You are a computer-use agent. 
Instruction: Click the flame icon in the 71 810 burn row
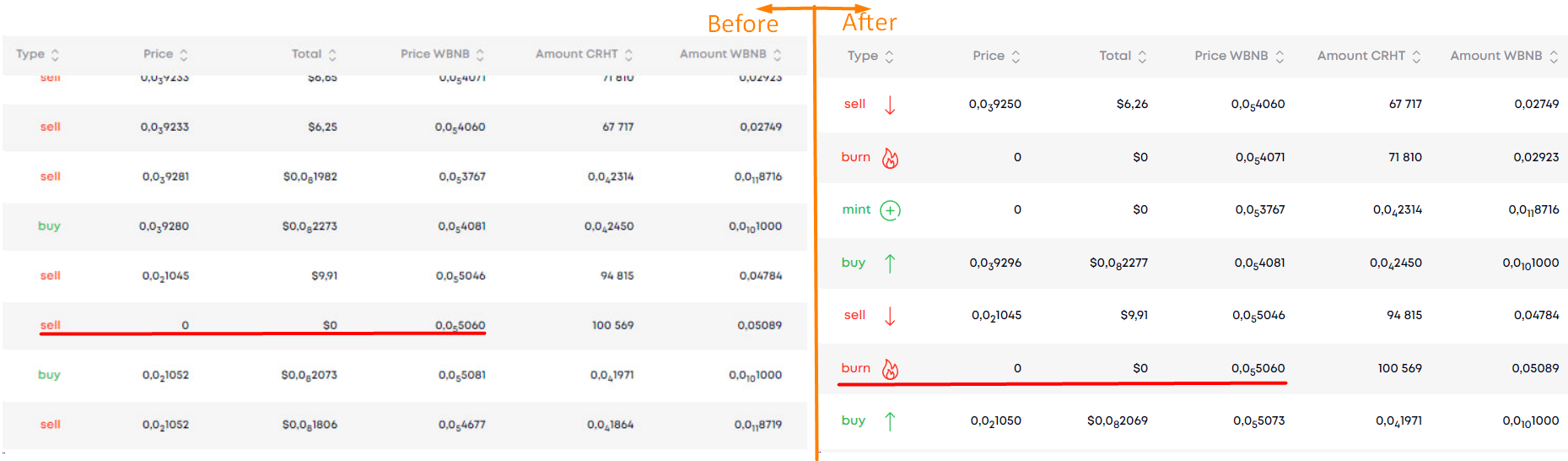890,158
